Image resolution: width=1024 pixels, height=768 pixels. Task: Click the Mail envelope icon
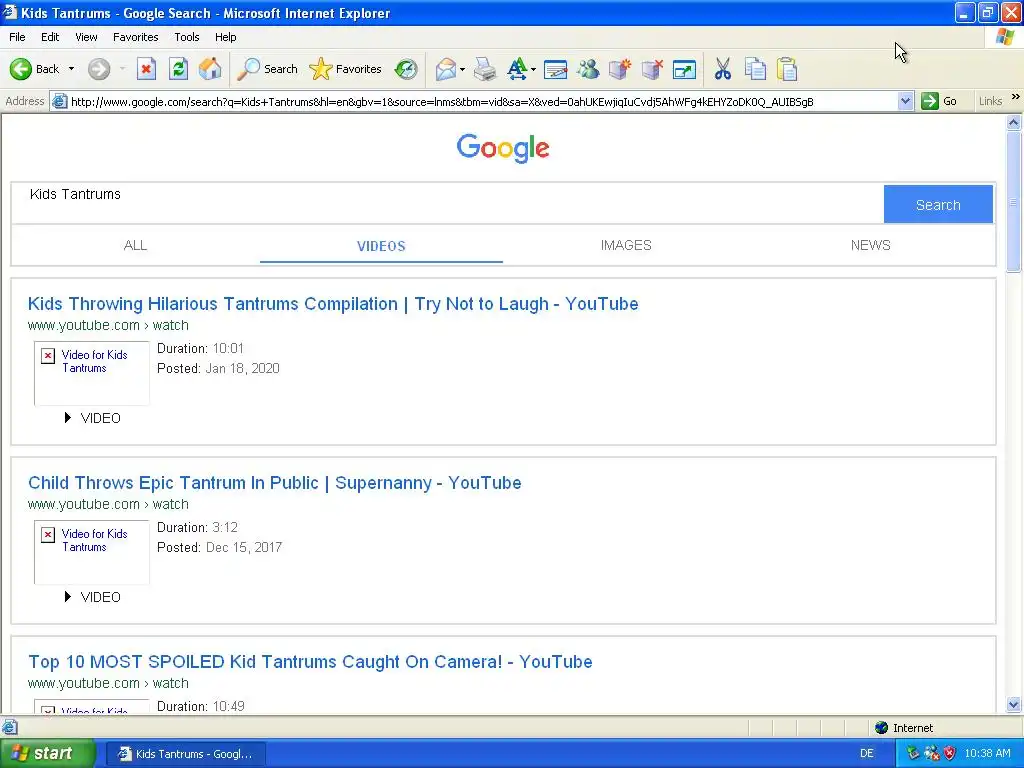tap(446, 69)
